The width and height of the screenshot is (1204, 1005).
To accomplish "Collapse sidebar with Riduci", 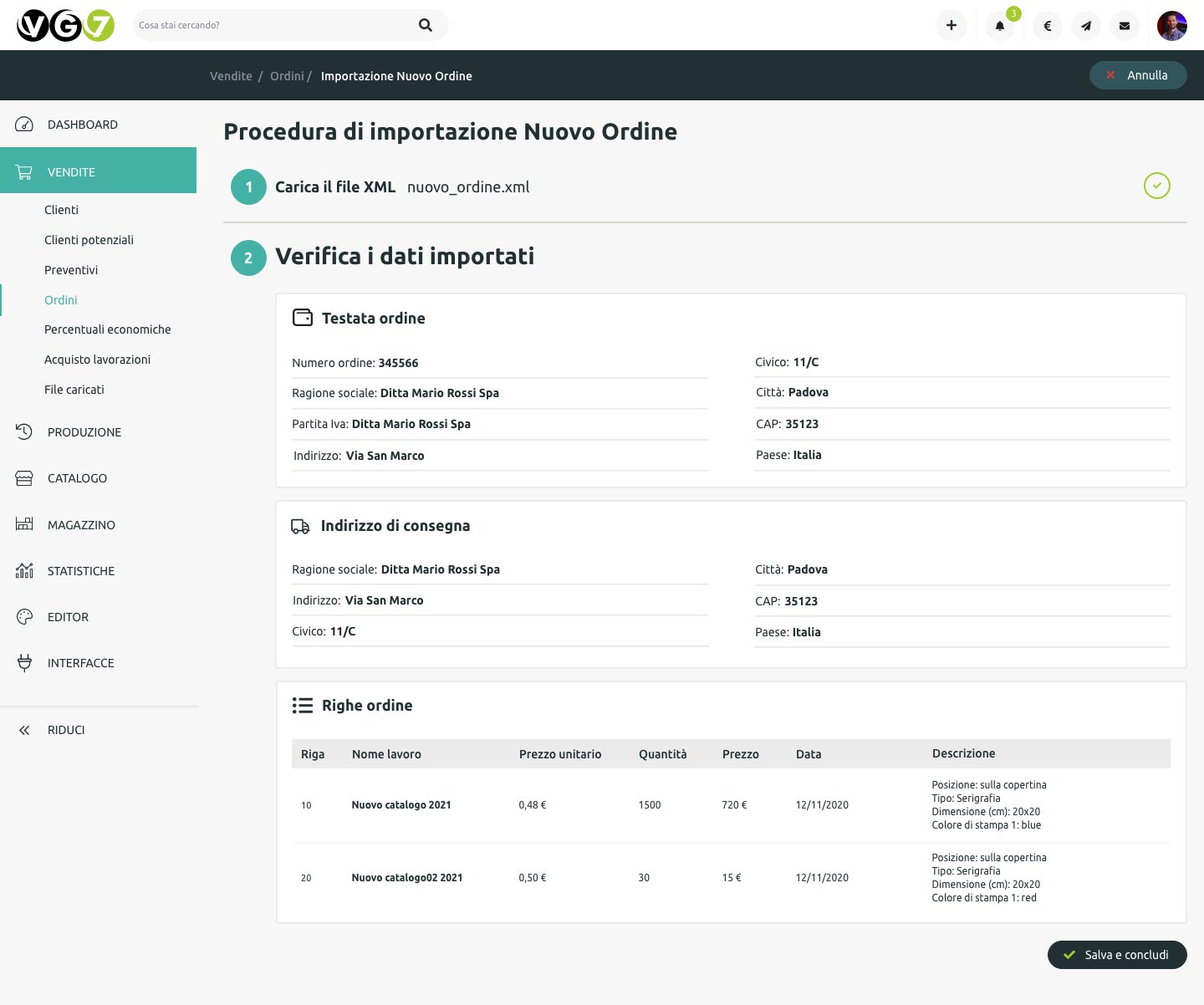I will click(65, 730).
